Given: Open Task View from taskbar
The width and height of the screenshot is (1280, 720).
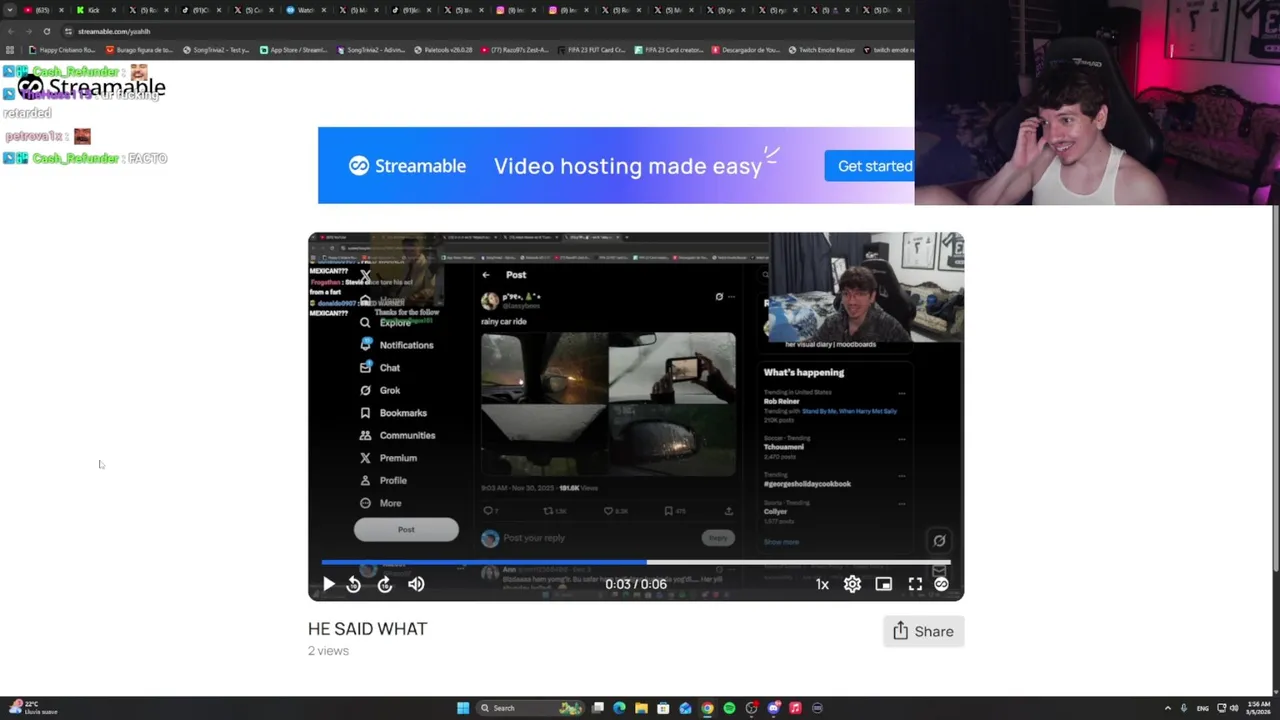Looking at the screenshot, I should click(x=597, y=708).
